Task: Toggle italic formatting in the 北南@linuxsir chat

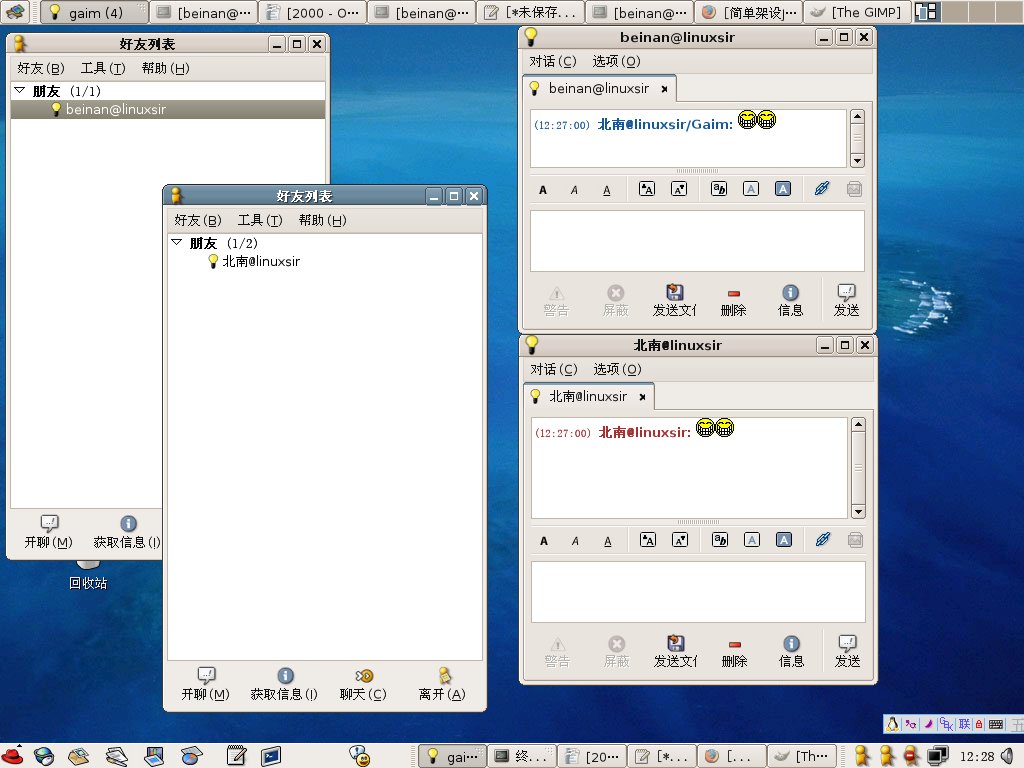Action: pos(575,540)
